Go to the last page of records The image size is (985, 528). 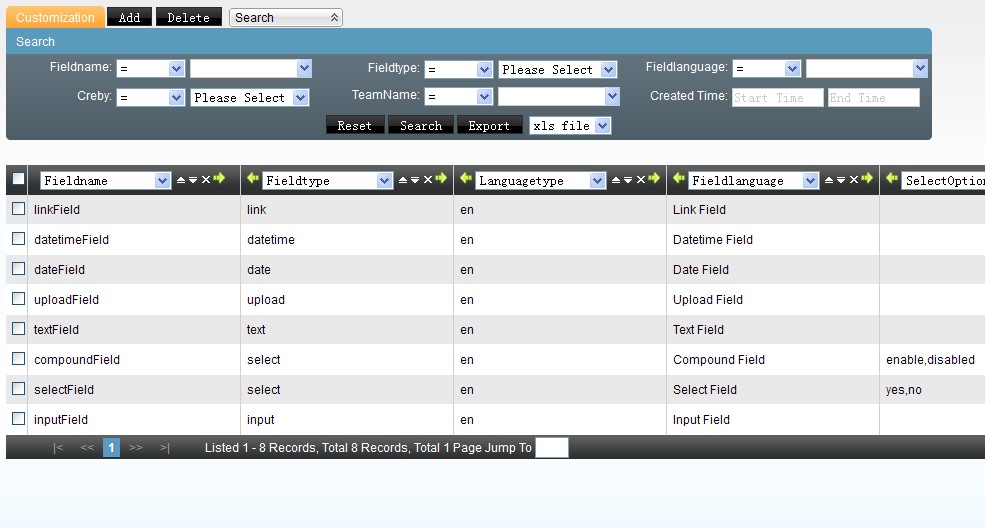pyautogui.click(x=164, y=448)
